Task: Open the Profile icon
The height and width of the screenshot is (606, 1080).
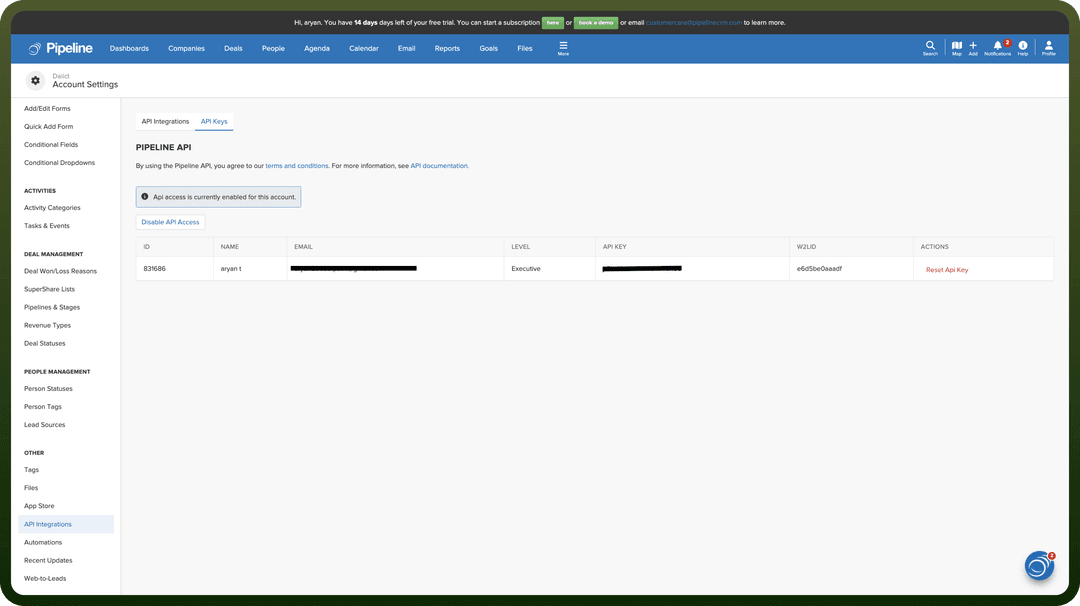Action: pos(1048,48)
